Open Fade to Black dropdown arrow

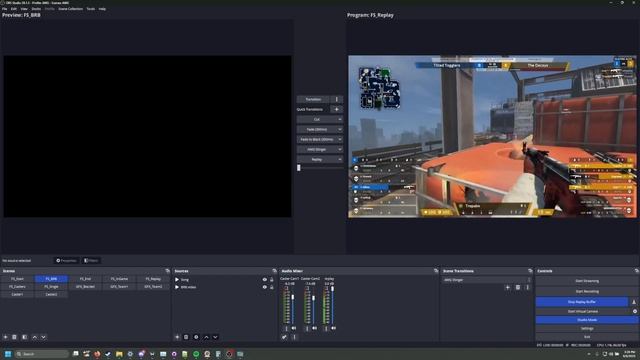click(x=340, y=140)
